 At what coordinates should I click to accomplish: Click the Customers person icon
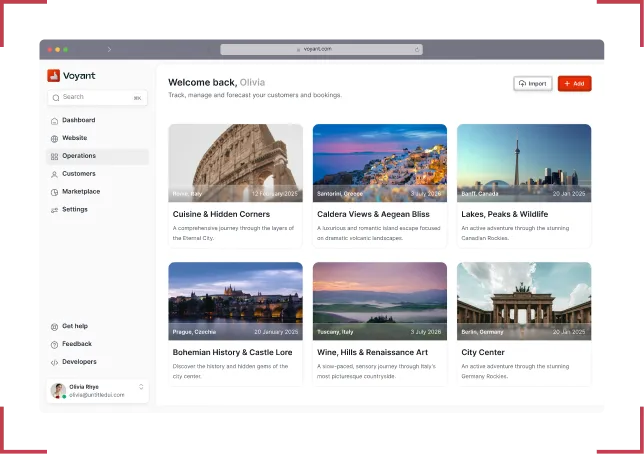coord(54,174)
